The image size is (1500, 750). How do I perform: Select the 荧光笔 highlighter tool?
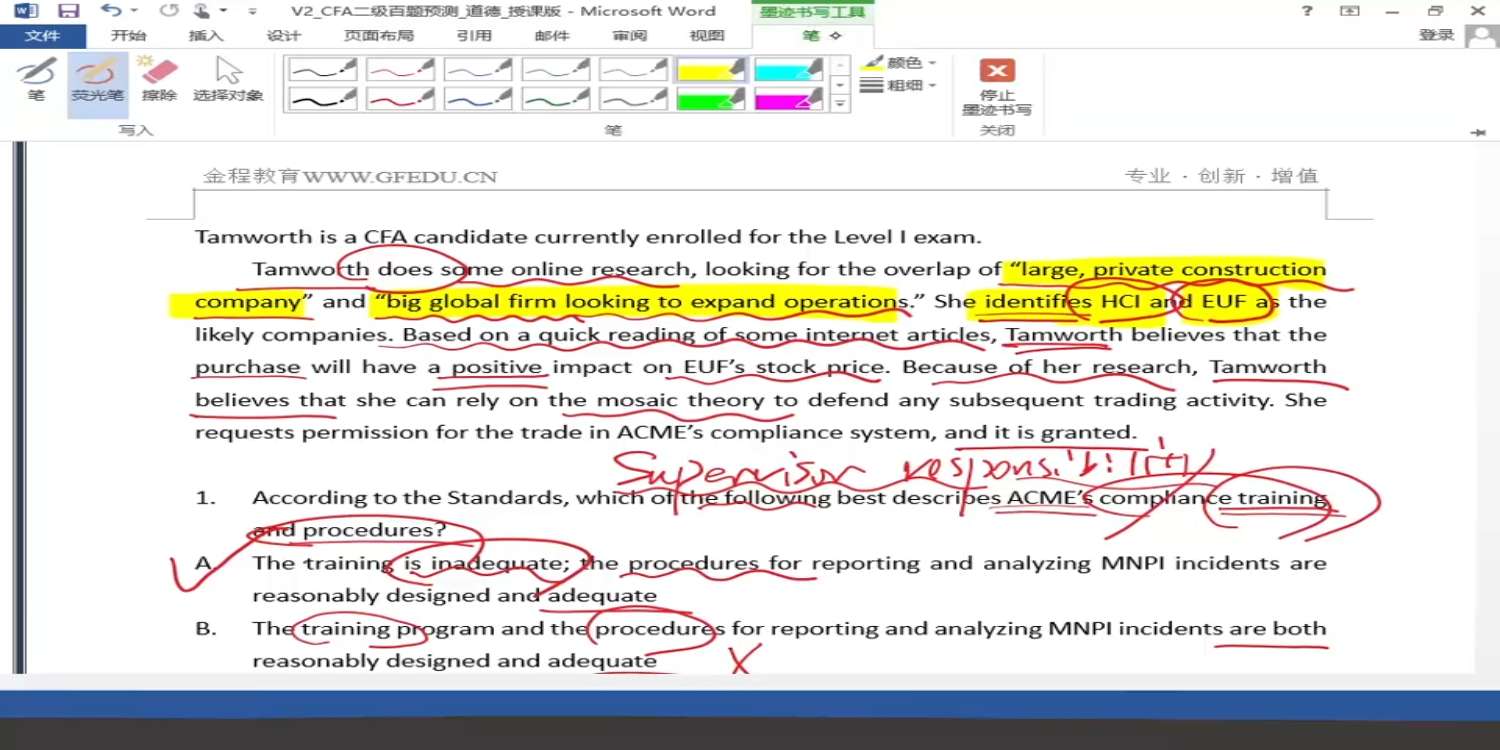[x=97, y=80]
